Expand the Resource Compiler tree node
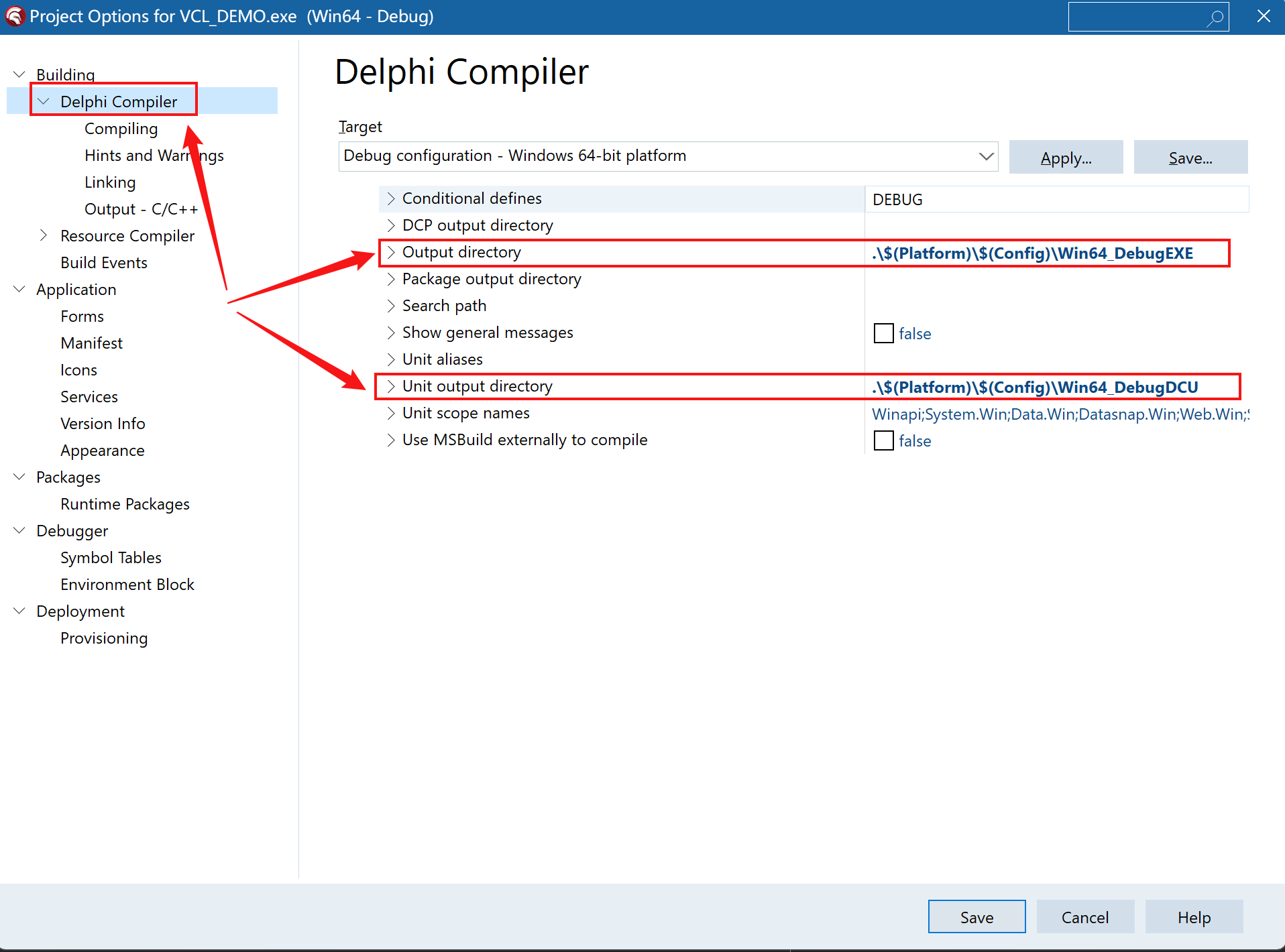The image size is (1285, 952). pyautogui.click(x=44, y=235)
